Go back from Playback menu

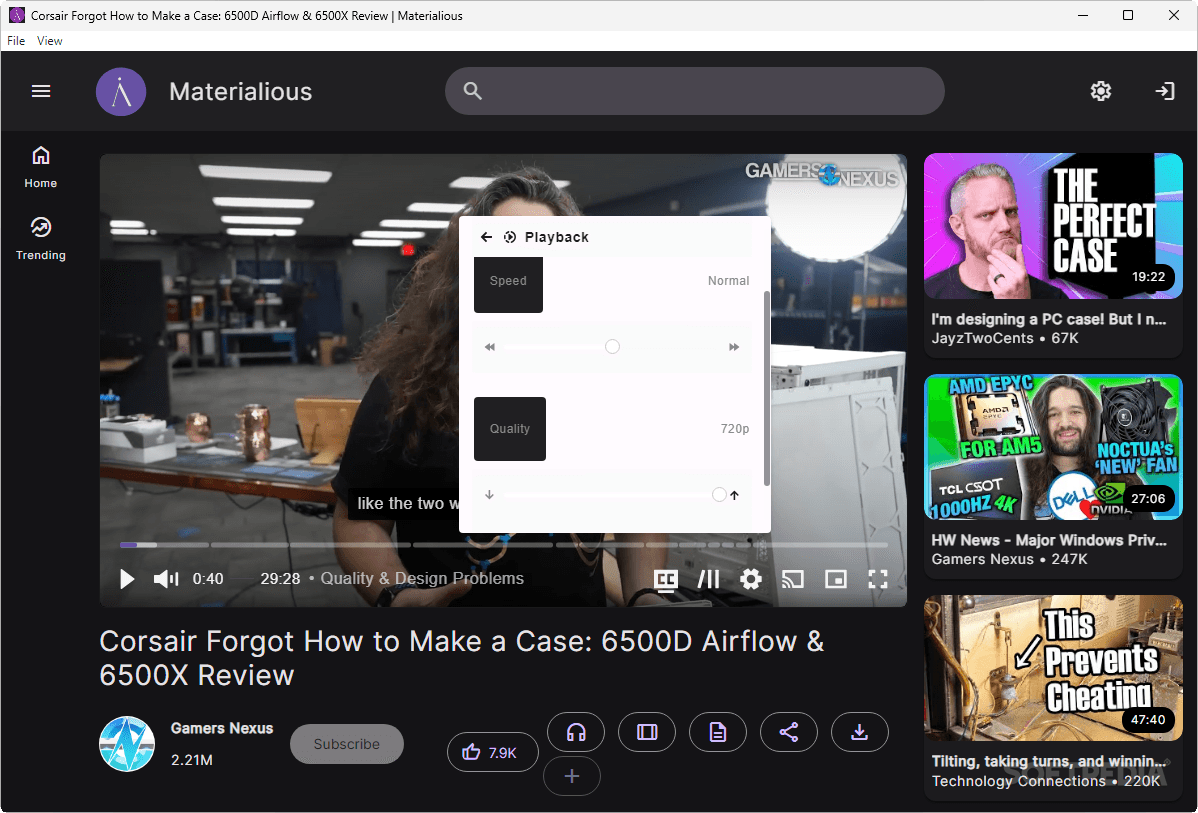[x=486, y=237]
